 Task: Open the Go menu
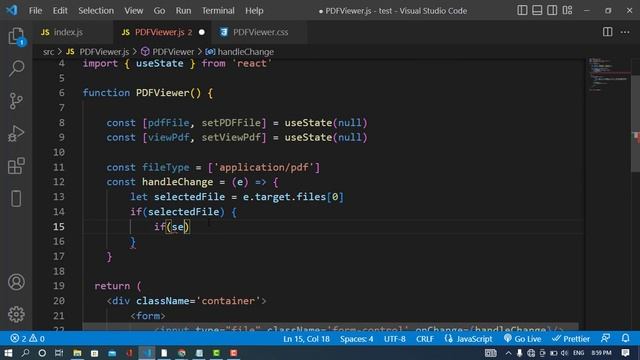coord(159,10)
